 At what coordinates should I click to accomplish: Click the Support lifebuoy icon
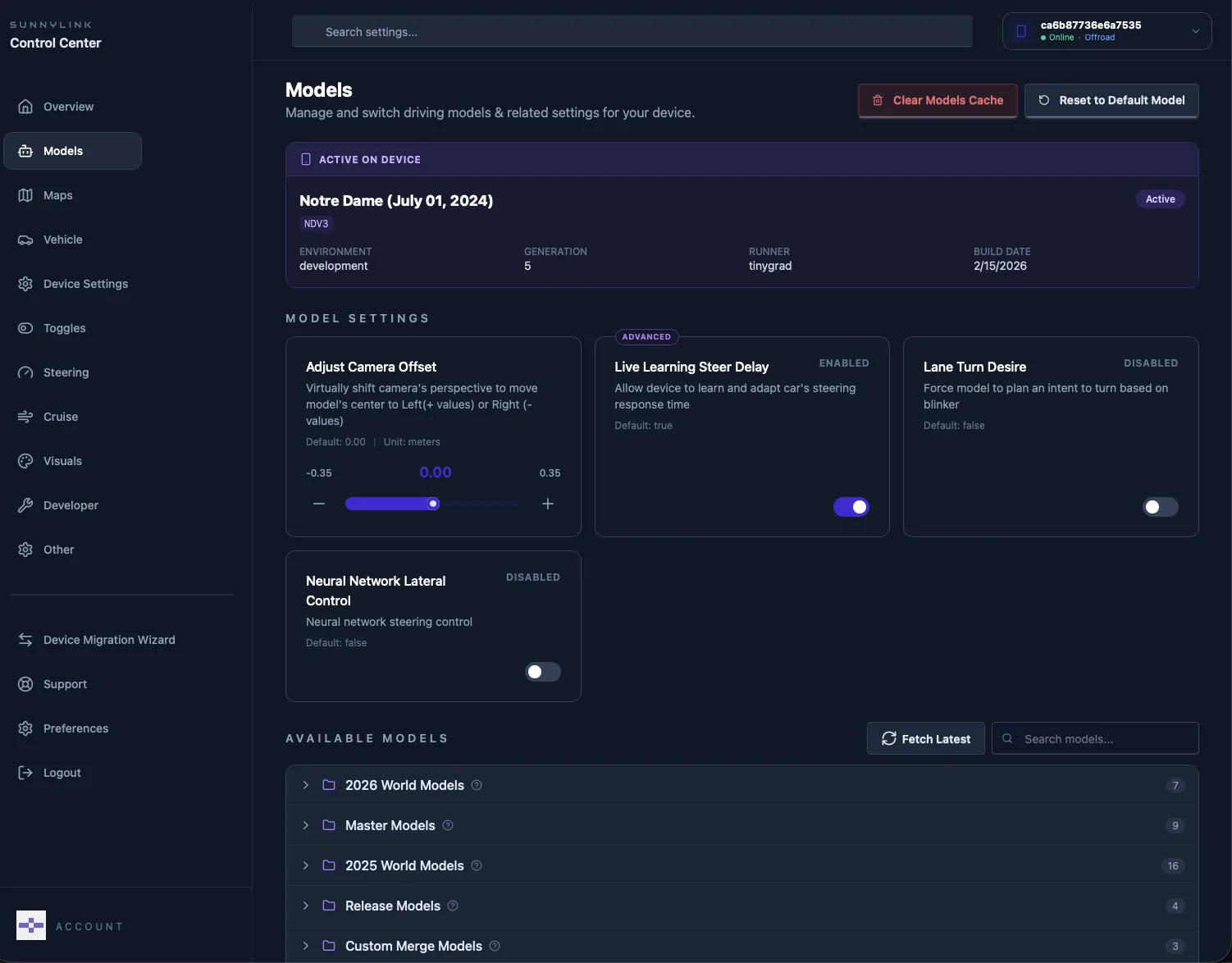pos(25,684)
